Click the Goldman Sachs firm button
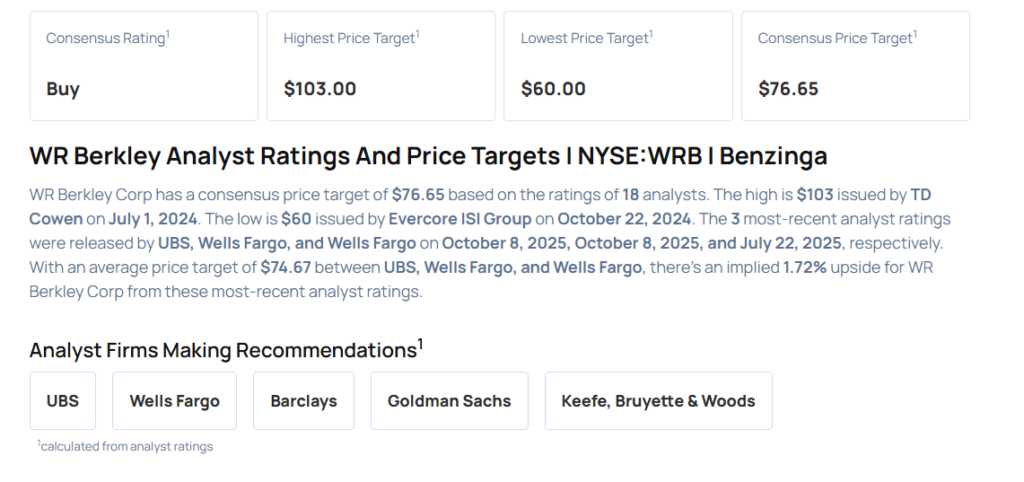Screen dimensions: 1024x482 click(x=449, y=401)
